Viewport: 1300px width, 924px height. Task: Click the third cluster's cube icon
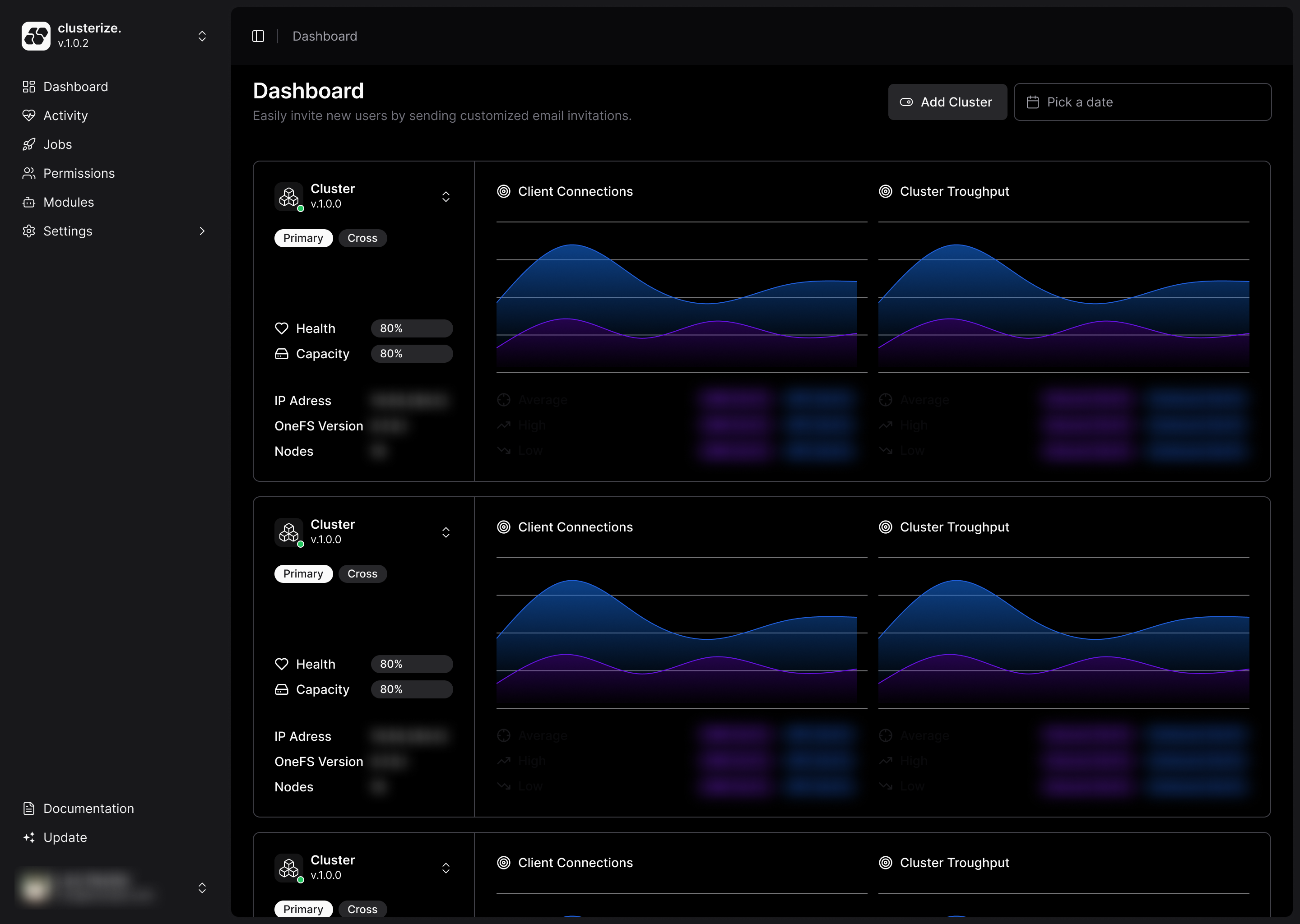289,868
